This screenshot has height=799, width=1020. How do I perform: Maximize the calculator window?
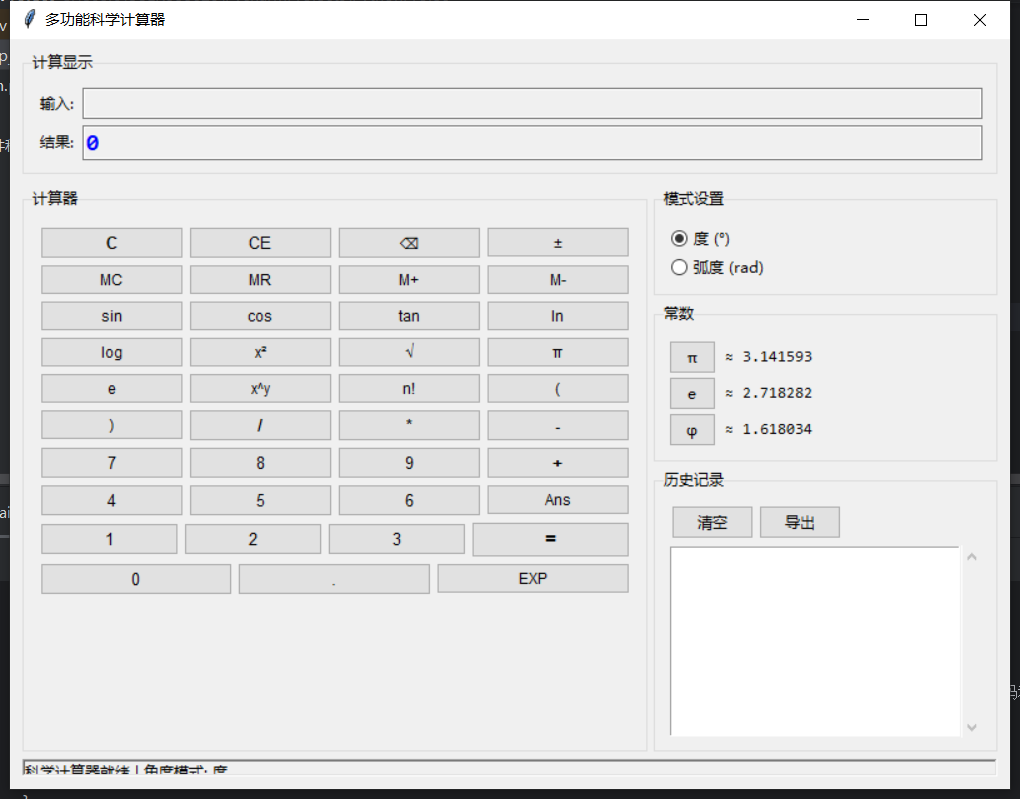[x=921, y=20]
